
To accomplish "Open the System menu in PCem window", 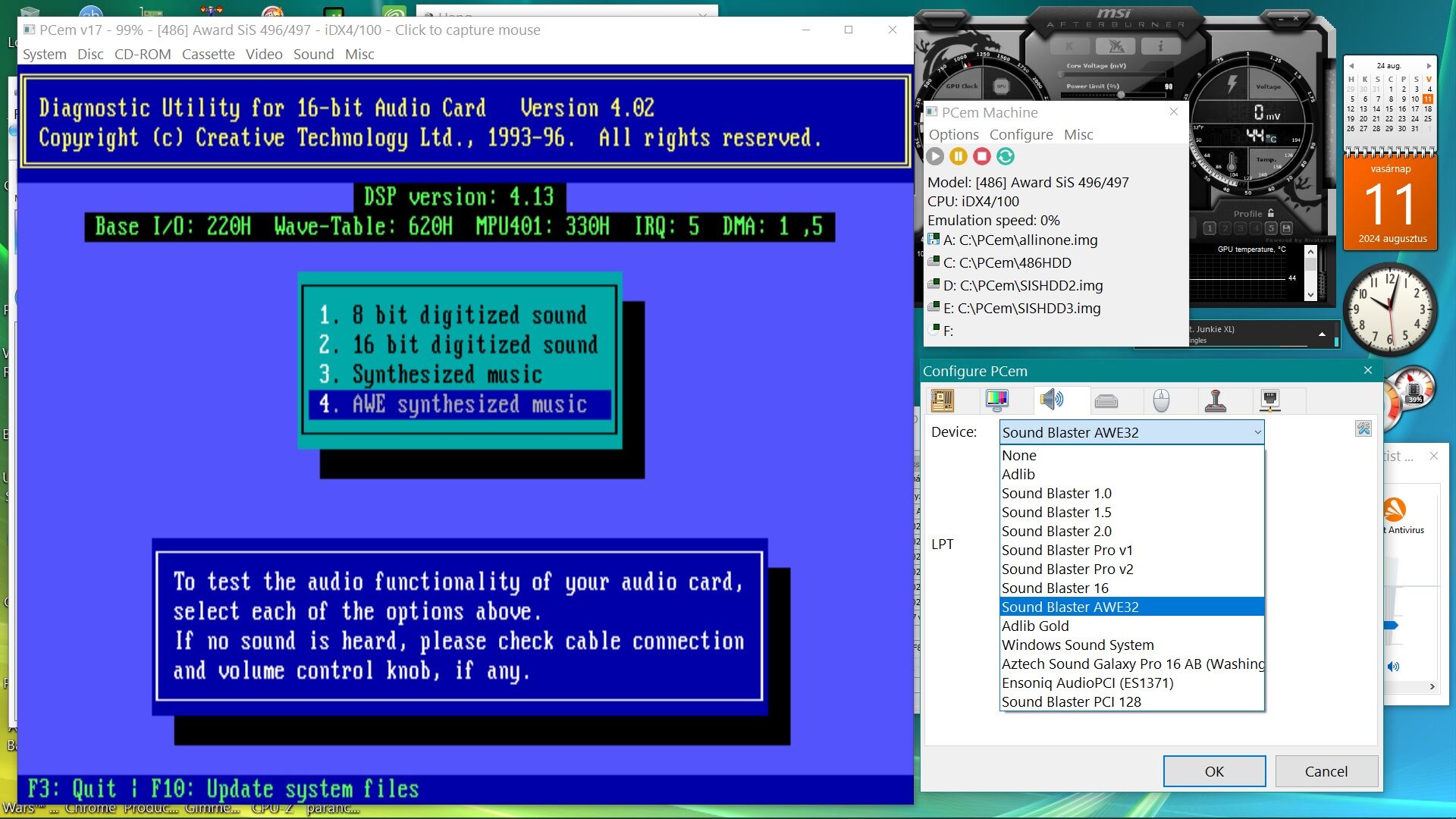I will pos(45,54).
